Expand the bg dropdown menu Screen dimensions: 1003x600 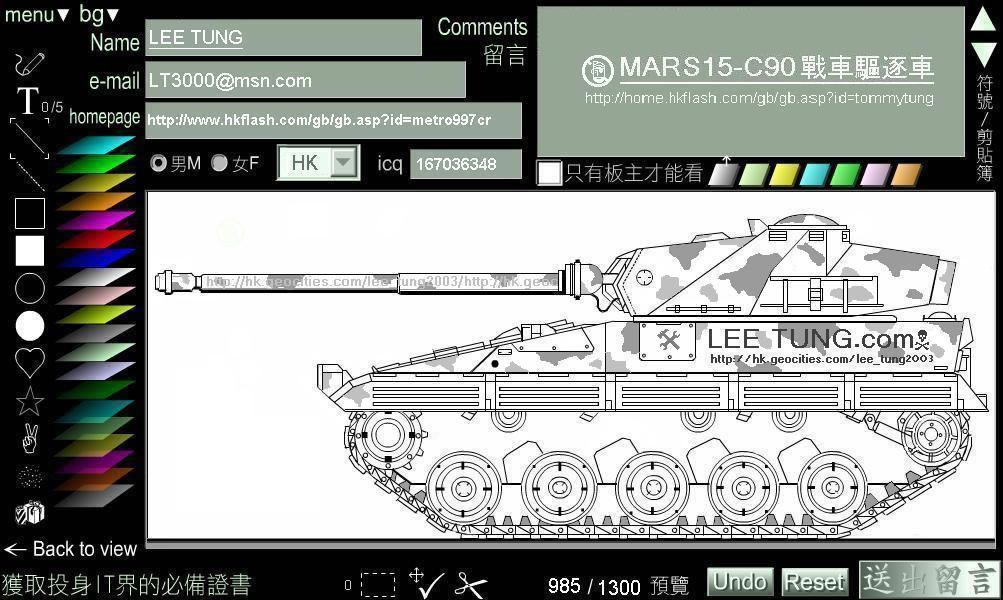(x=99, y=13)
